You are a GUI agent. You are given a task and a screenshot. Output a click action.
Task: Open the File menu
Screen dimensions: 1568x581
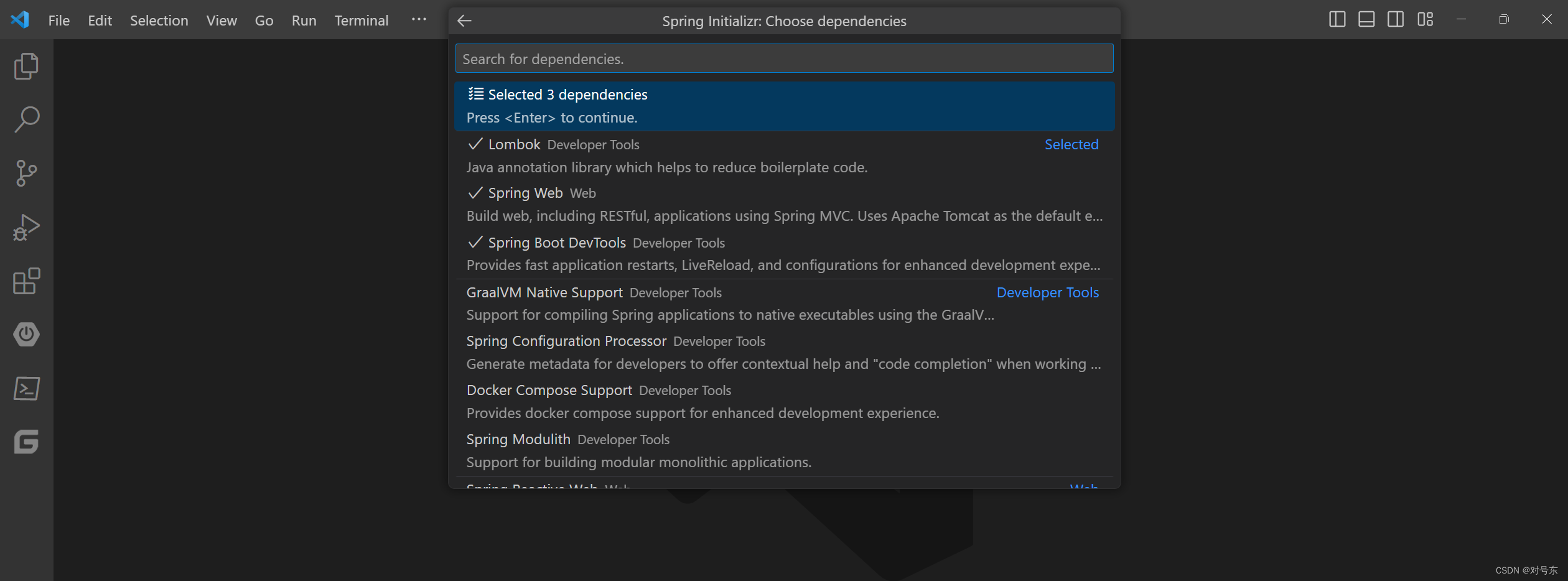coord(59,21)
